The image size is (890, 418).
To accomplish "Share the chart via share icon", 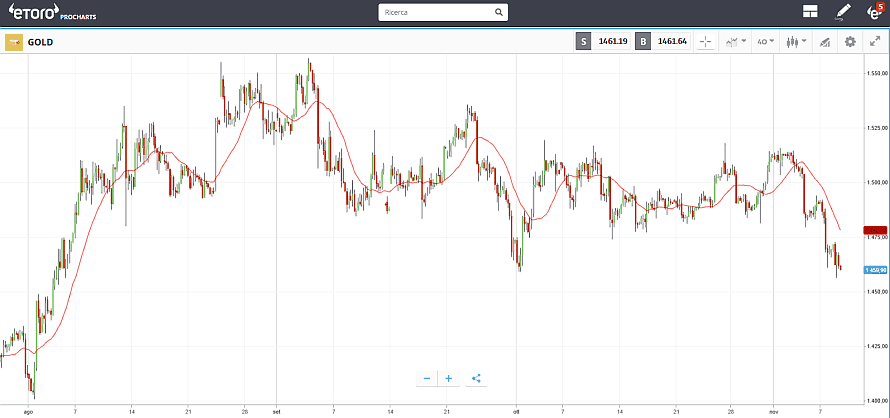I will click(476, 378).
